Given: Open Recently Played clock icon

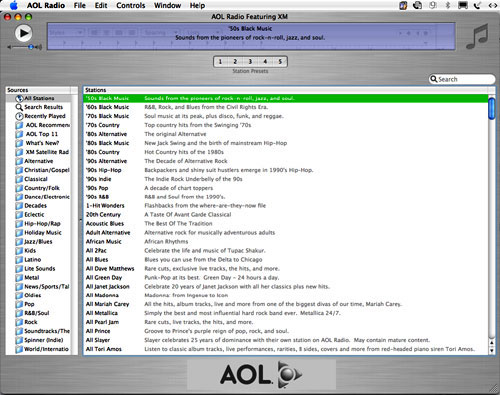Looking at the screenshot, I should point(19,116).
